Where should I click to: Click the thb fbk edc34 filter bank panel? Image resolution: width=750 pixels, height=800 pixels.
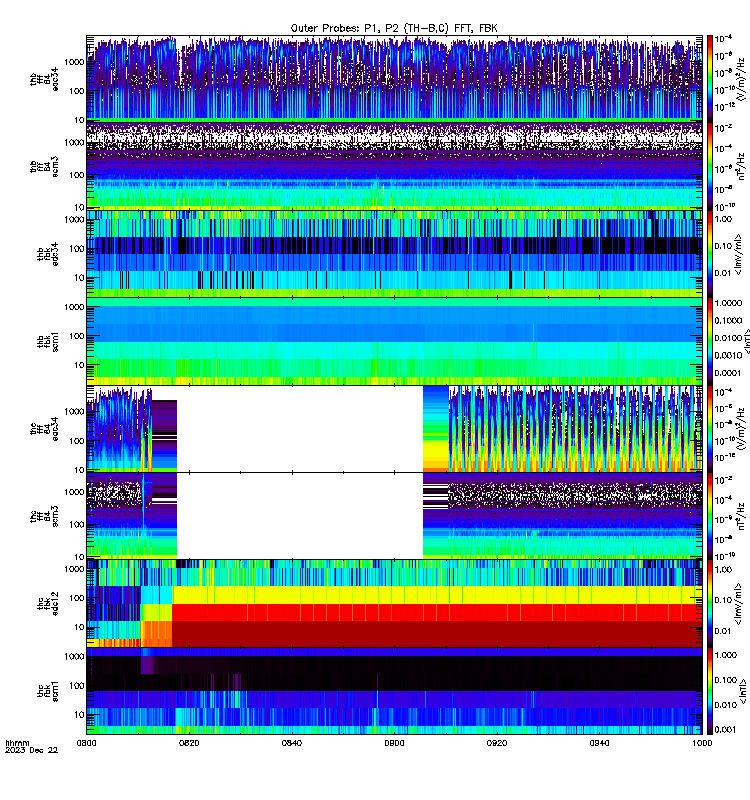click(394, 254)
